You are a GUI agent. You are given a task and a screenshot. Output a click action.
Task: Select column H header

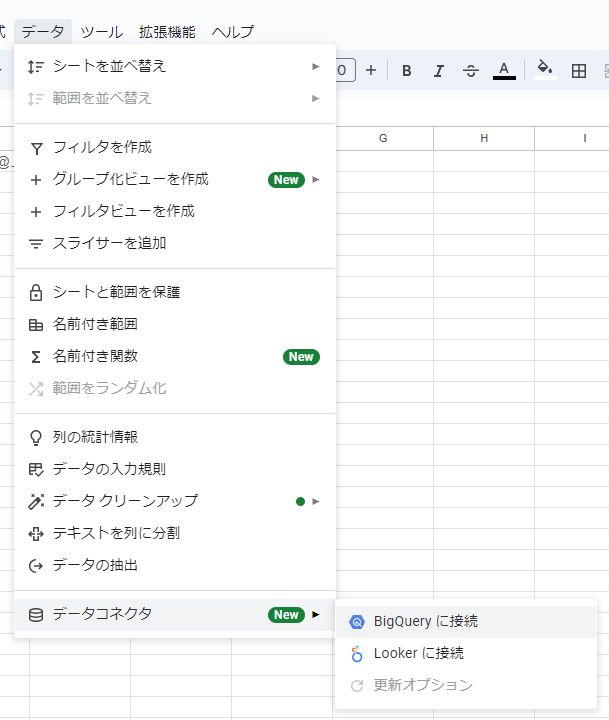(484, 138)
